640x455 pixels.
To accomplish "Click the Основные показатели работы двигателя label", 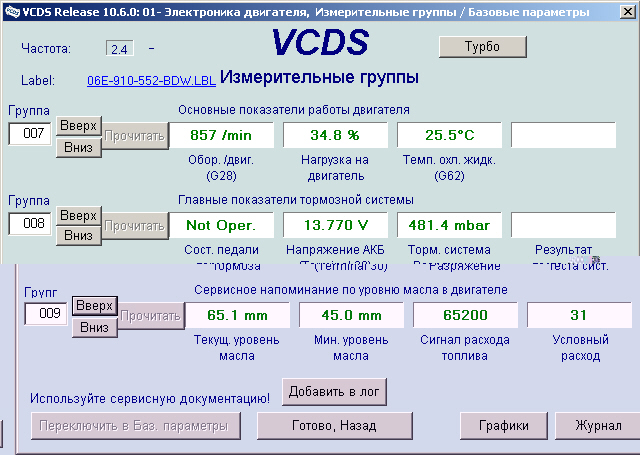I will tap(294, 110).
